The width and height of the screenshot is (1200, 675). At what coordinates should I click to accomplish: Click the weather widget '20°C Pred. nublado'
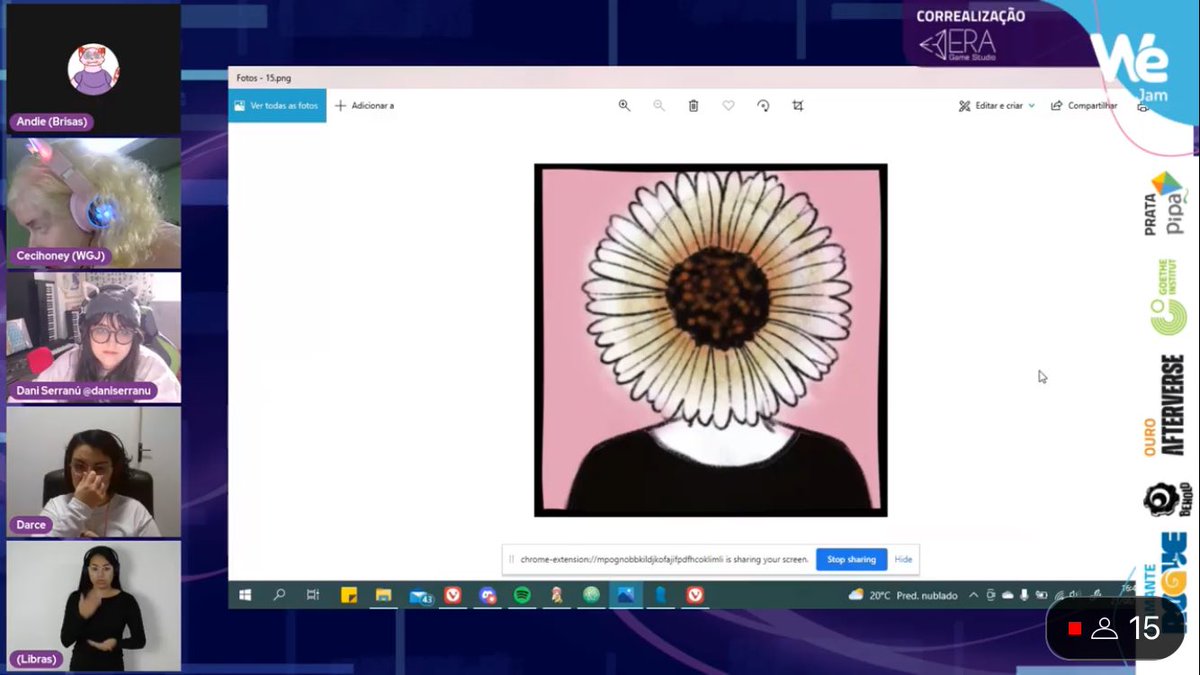point(902,595)
